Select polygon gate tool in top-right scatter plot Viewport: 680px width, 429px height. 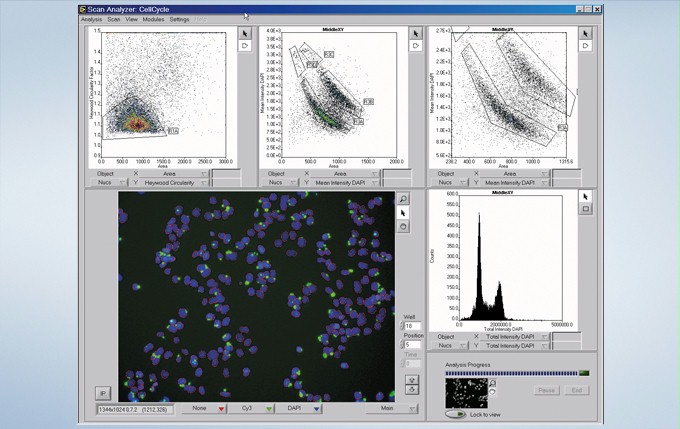click(585, 46)
